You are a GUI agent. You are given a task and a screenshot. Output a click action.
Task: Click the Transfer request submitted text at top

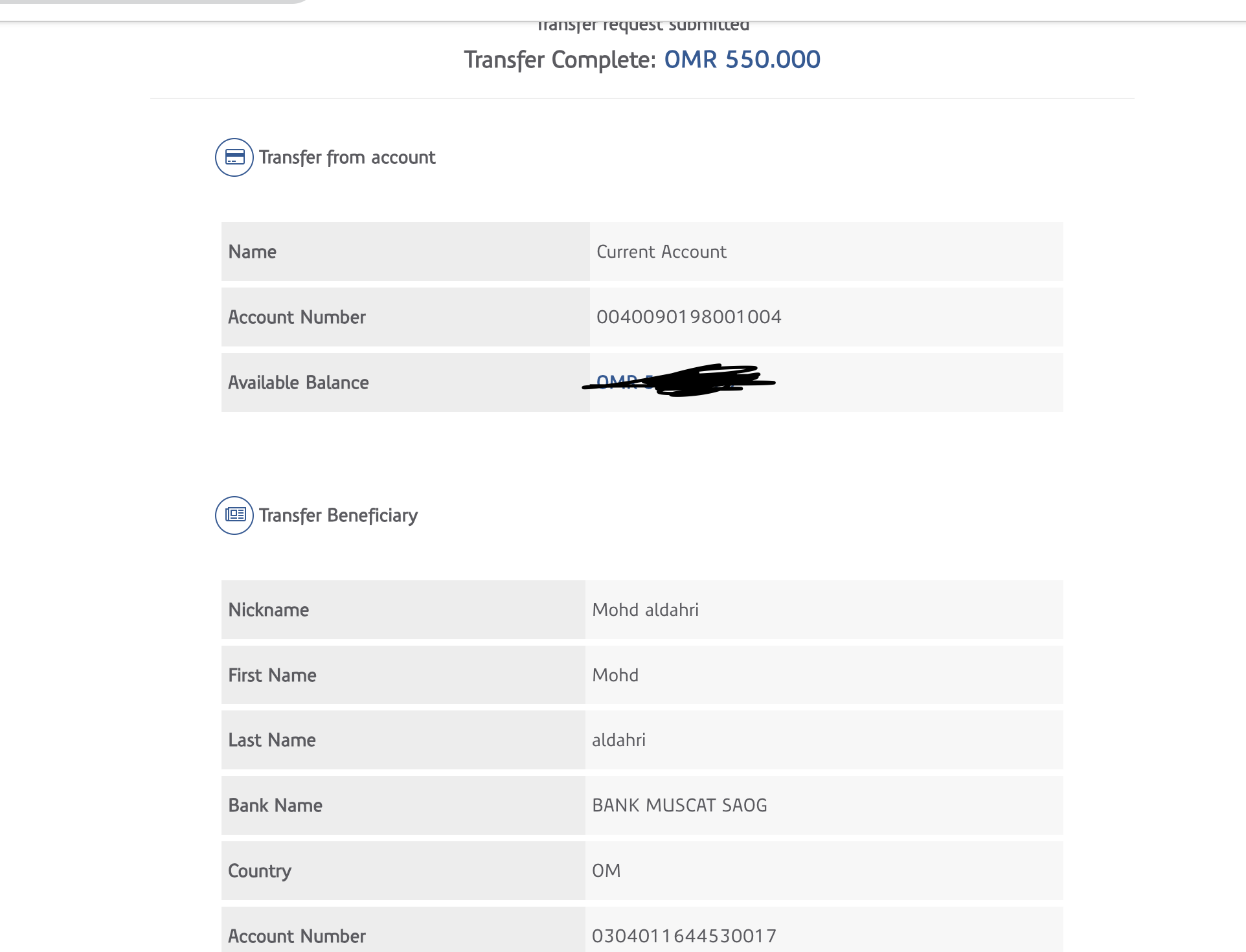(643, 26)
